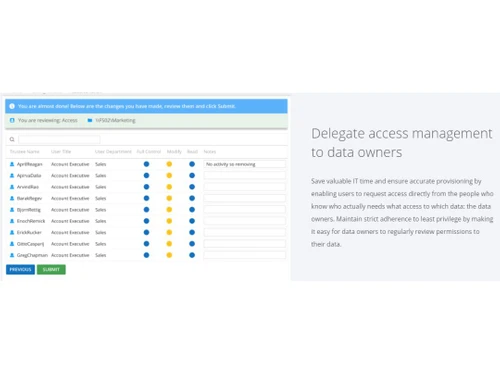Click the user icon for ArvindRao
This screenshot has width=500, height=375.
point(12,187)
